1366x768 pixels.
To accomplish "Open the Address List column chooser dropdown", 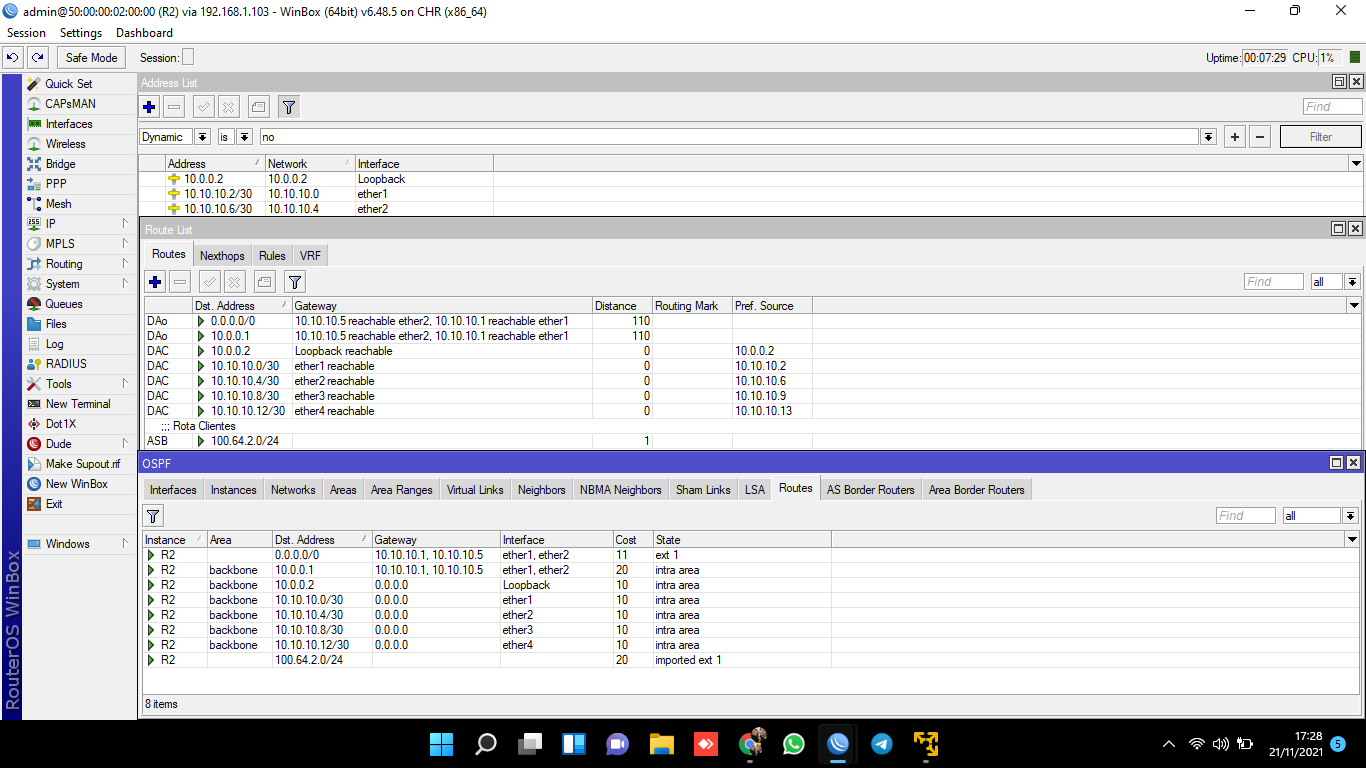I will coord(1356,163).
